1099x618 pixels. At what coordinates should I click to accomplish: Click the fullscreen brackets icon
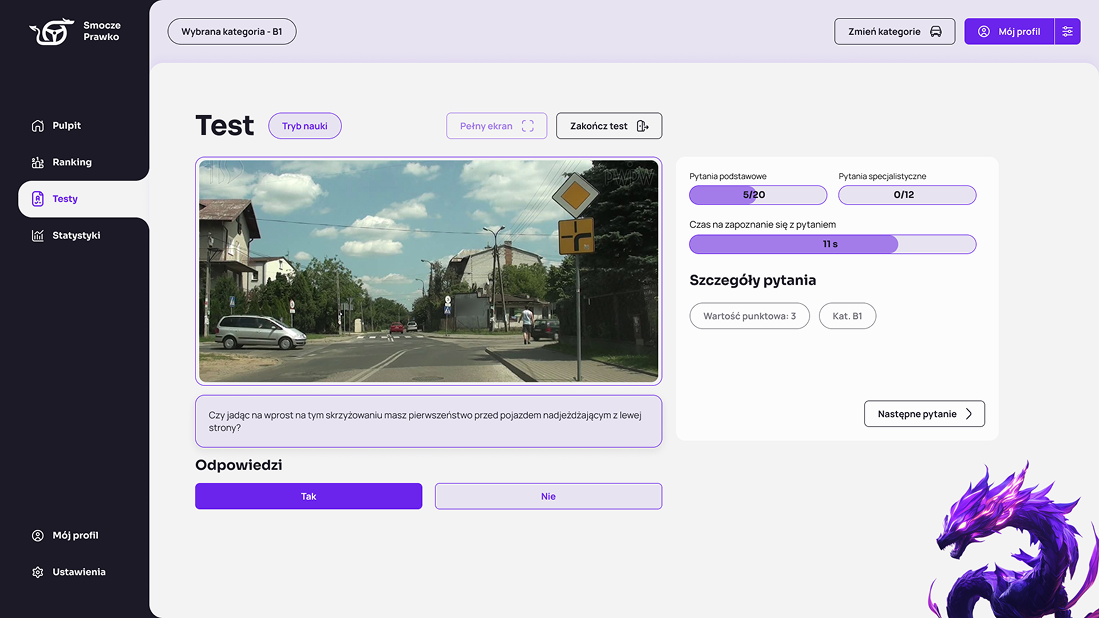pos(528,126)
